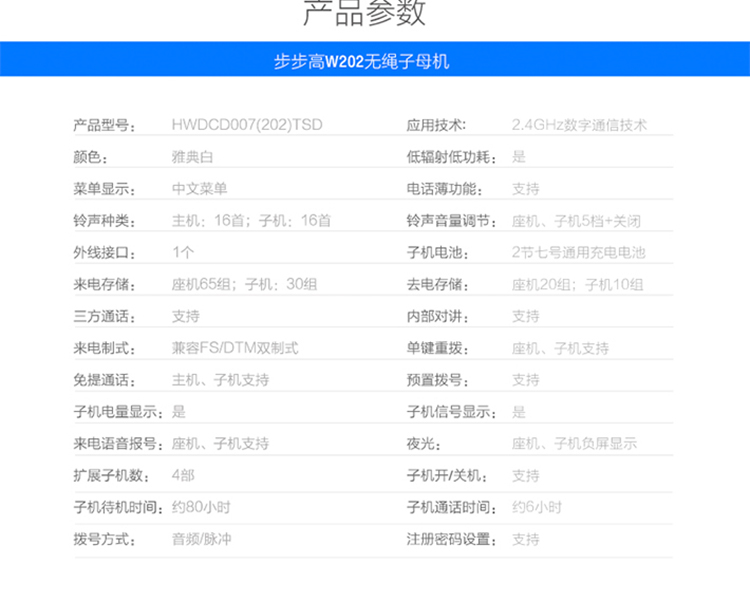This screenshot has height=600, width=750.
Task: Click the 雅典白 color value
Action: 192,157
